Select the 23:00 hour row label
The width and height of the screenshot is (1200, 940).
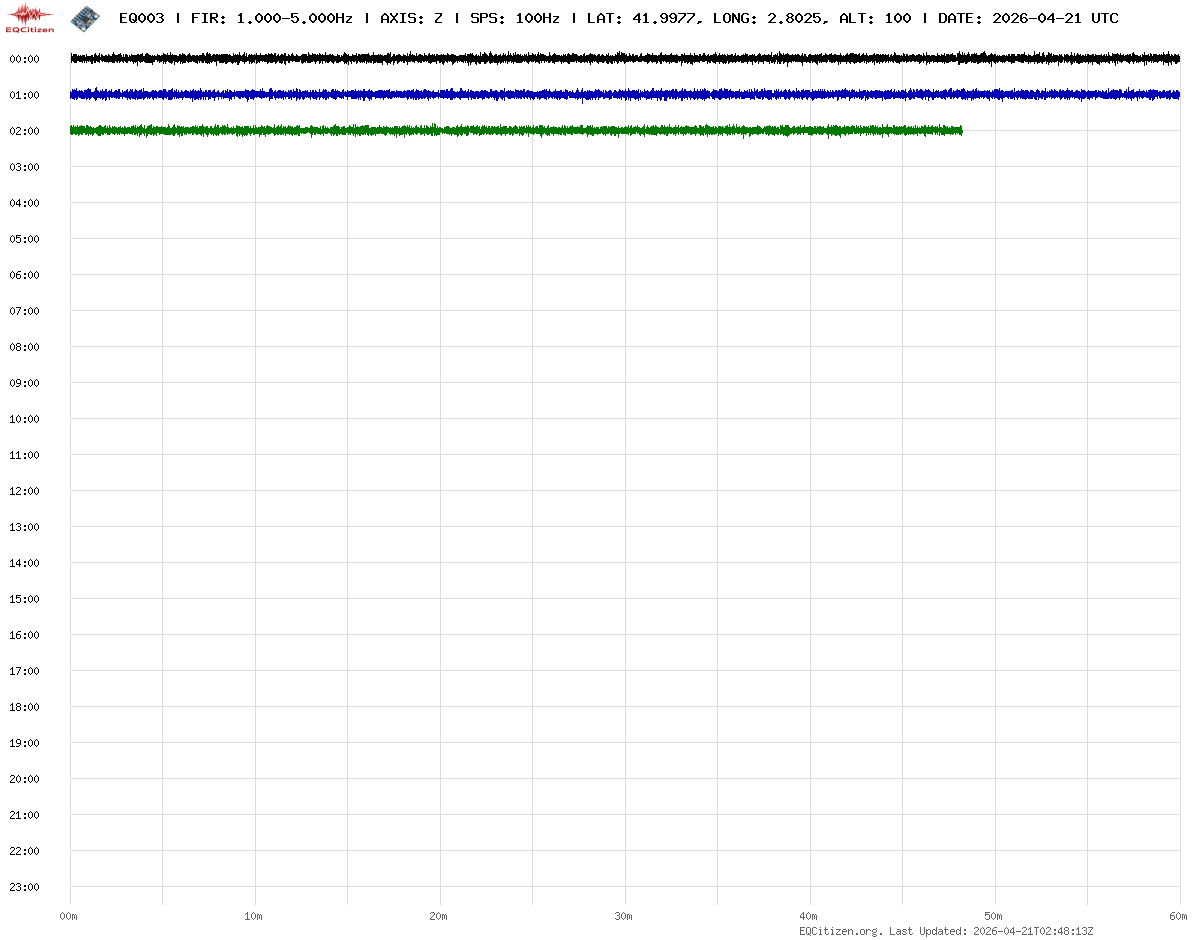24,887
